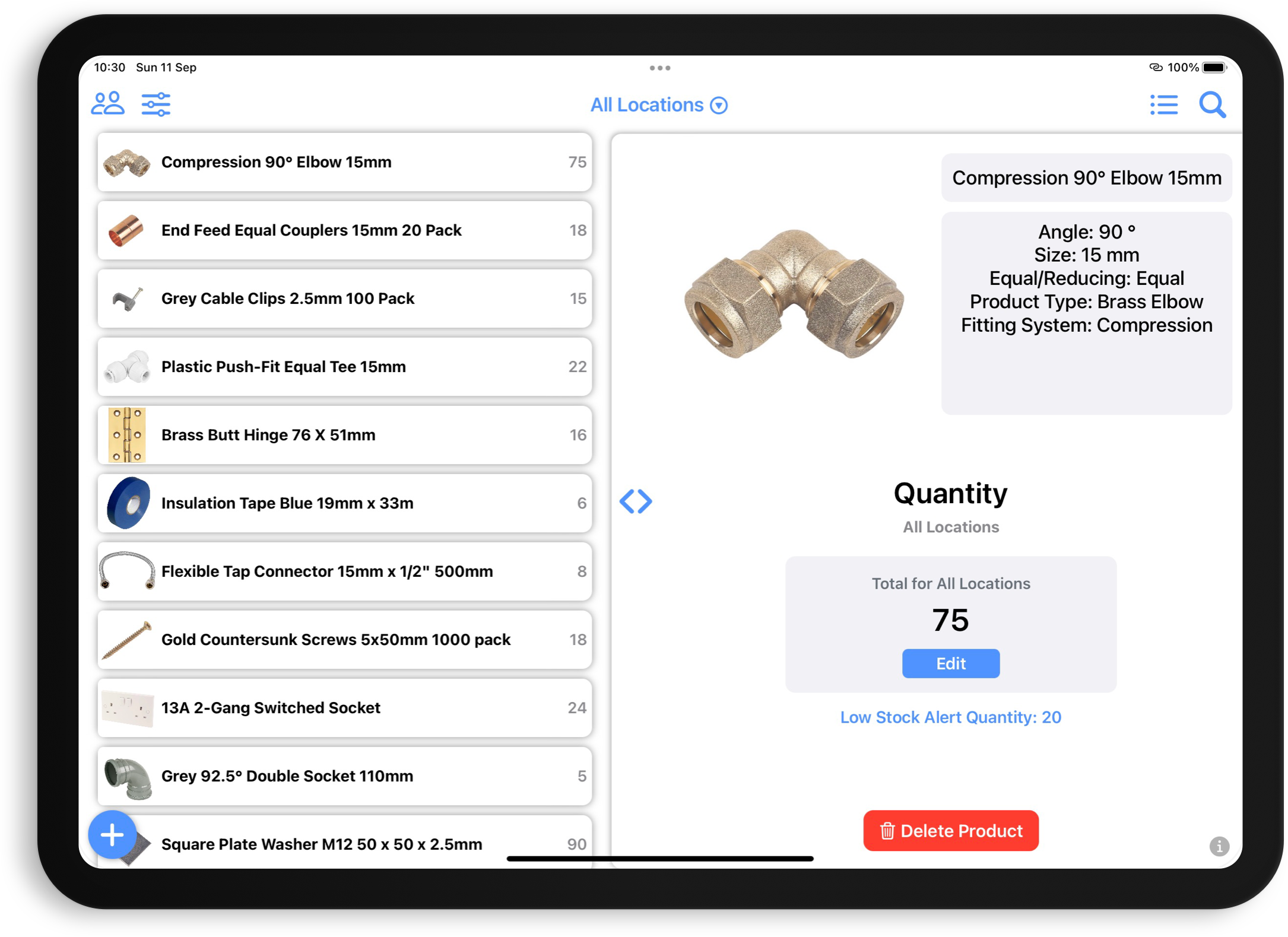Select Square Plate Washer M12 row
The width and height of the screenshot is (1288, 937).
(344, 841)
